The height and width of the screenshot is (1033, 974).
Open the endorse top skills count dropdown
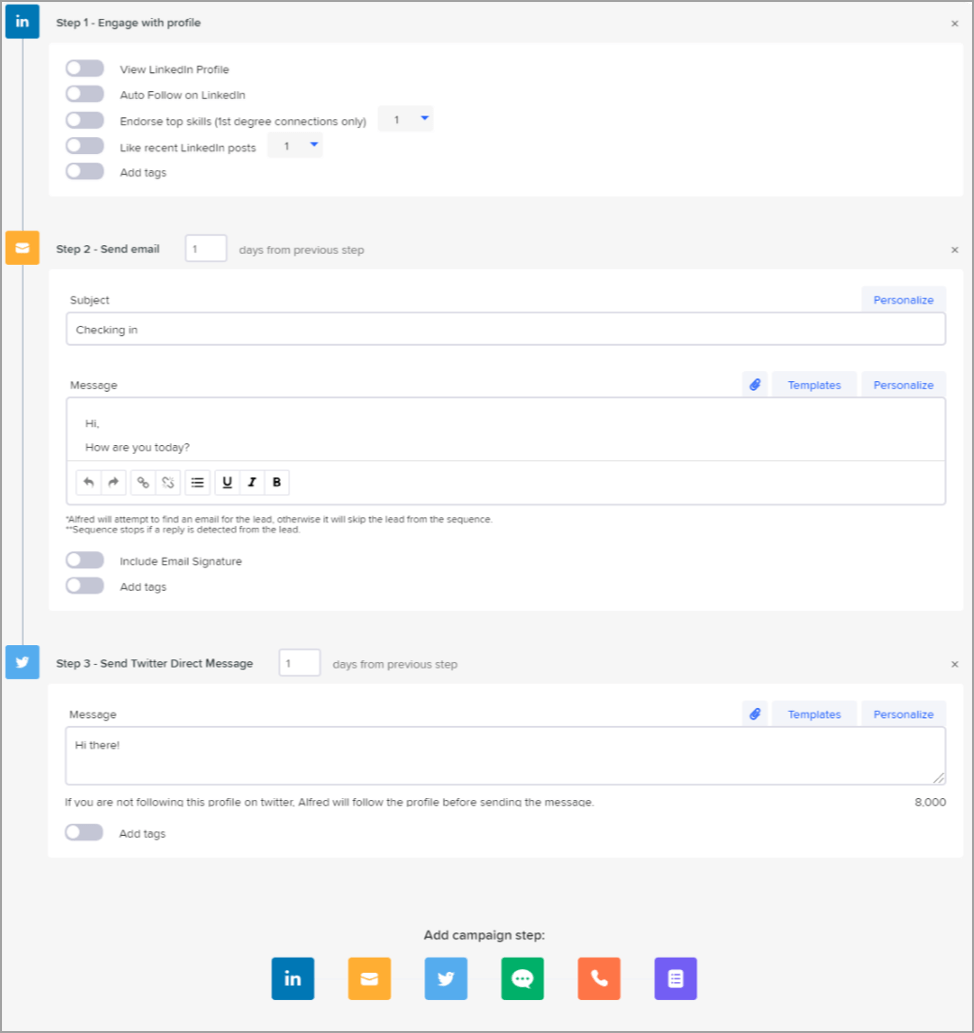coord(406,120)
